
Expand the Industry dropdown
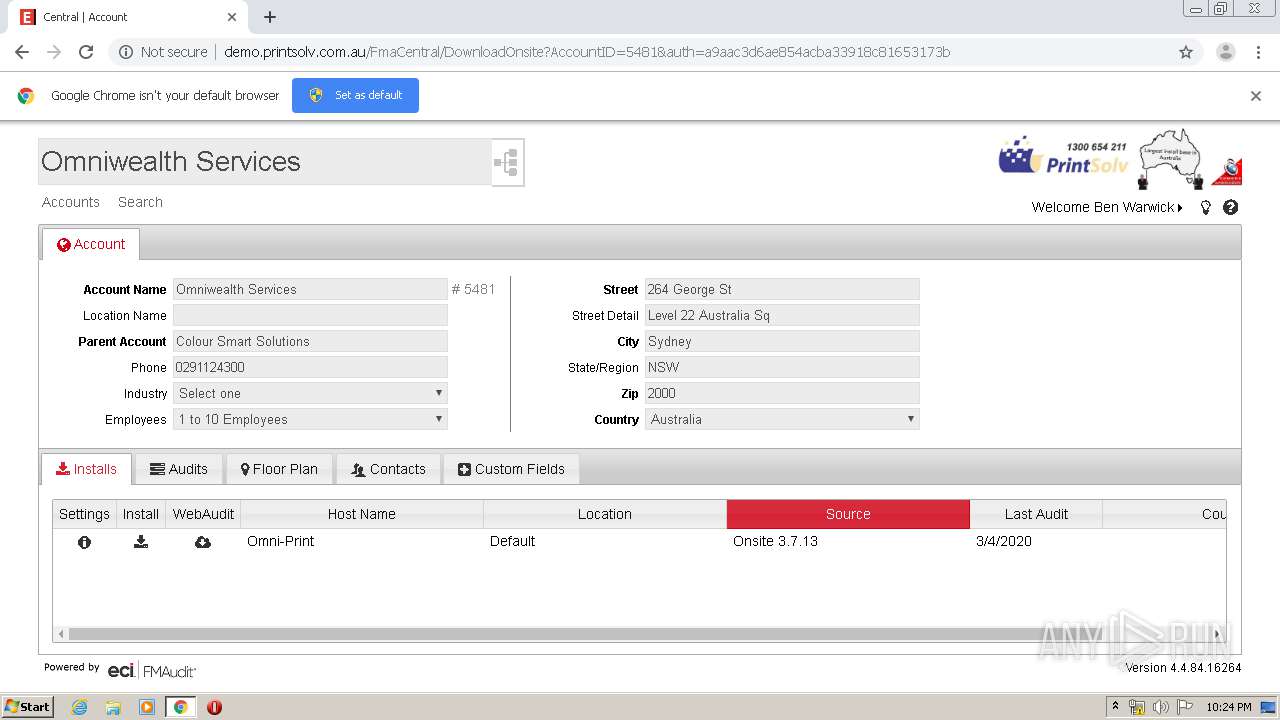[310, 393]
